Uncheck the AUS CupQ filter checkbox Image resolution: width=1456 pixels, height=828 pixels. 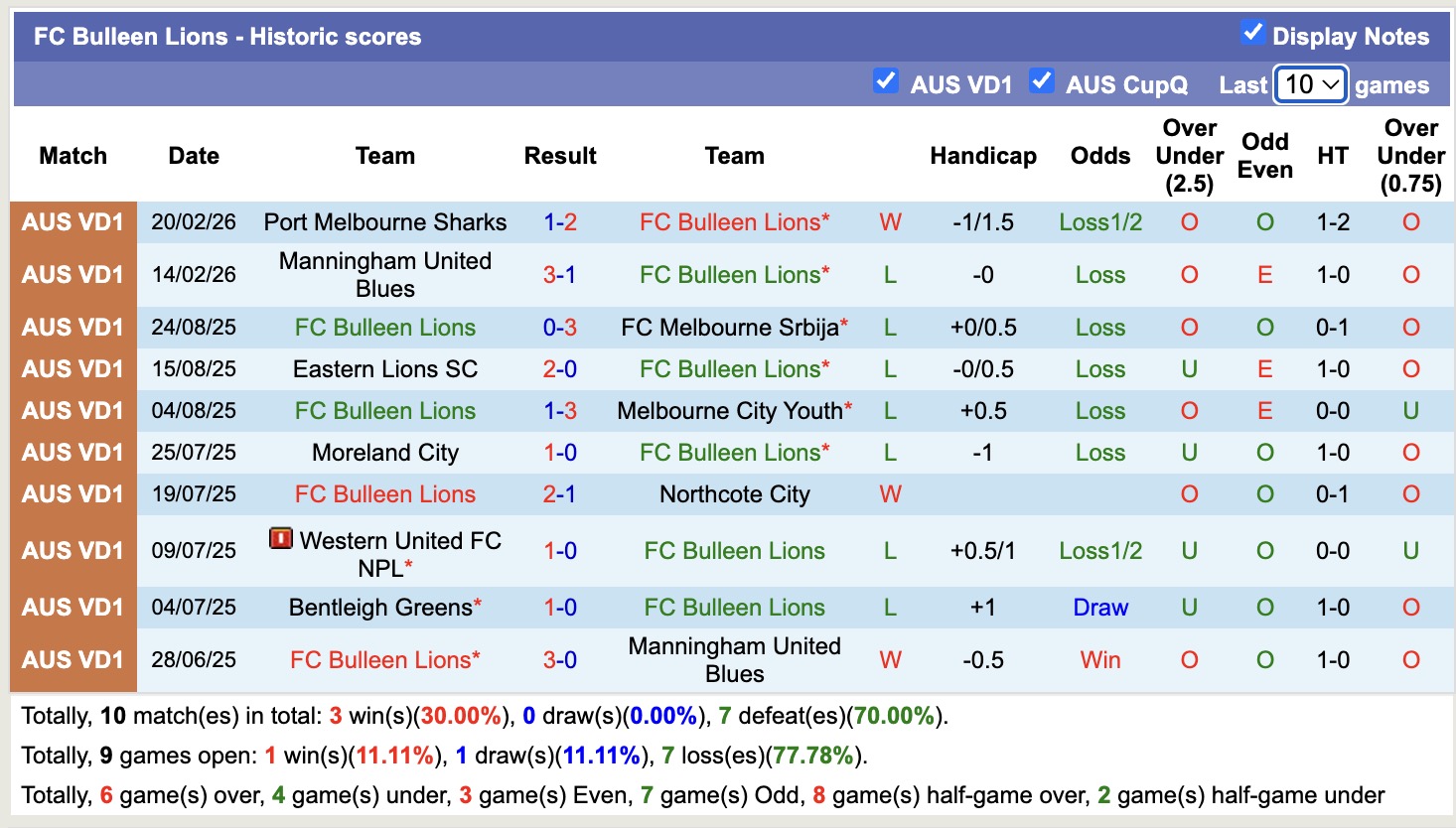pos(1041,81)
